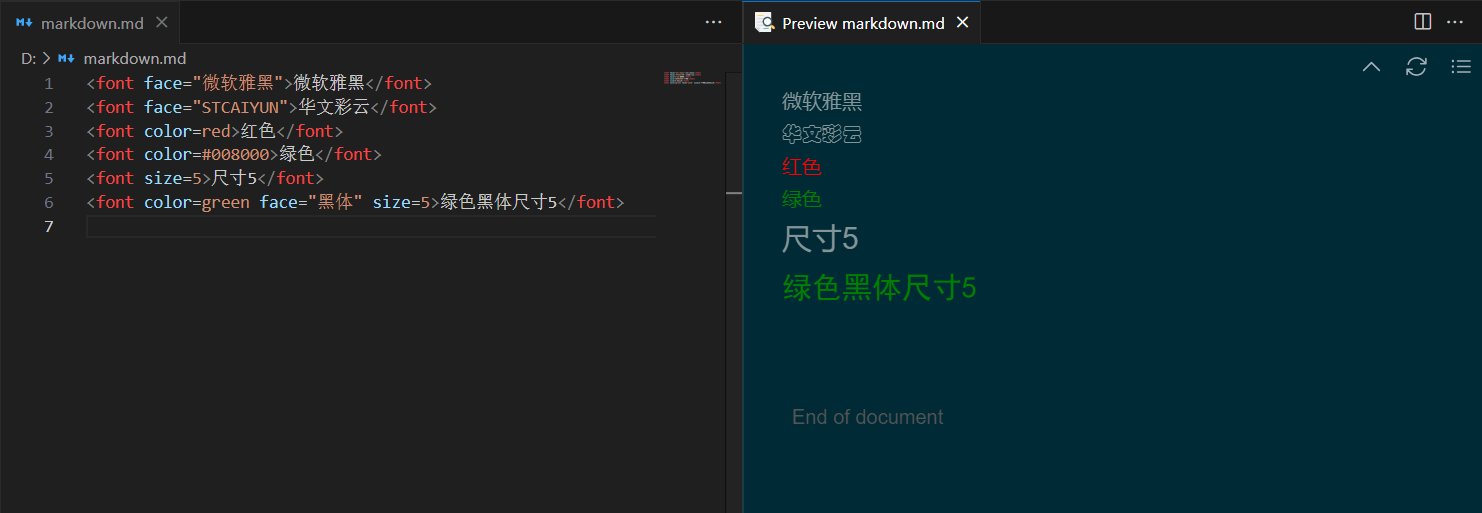Screen dimensions: 1482x513
Task: Open the preview table of contents icon
Action: click(1461, 67)
